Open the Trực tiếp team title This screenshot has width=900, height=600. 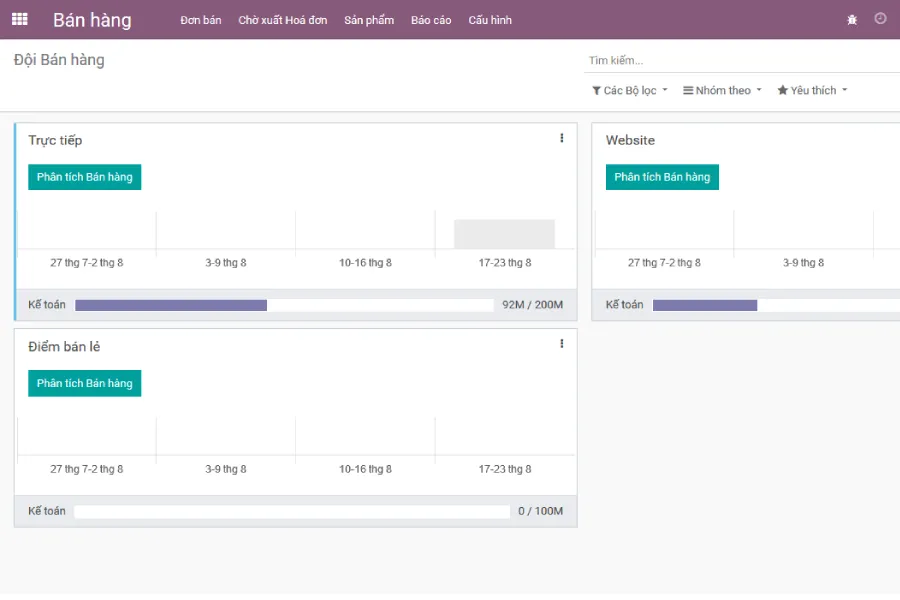coord(55,140)
